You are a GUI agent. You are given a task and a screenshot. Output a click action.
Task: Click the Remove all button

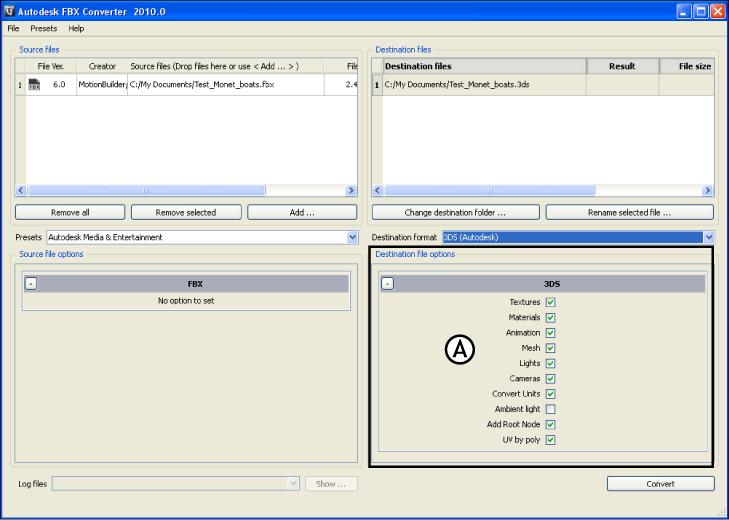(x=70, y=213)
